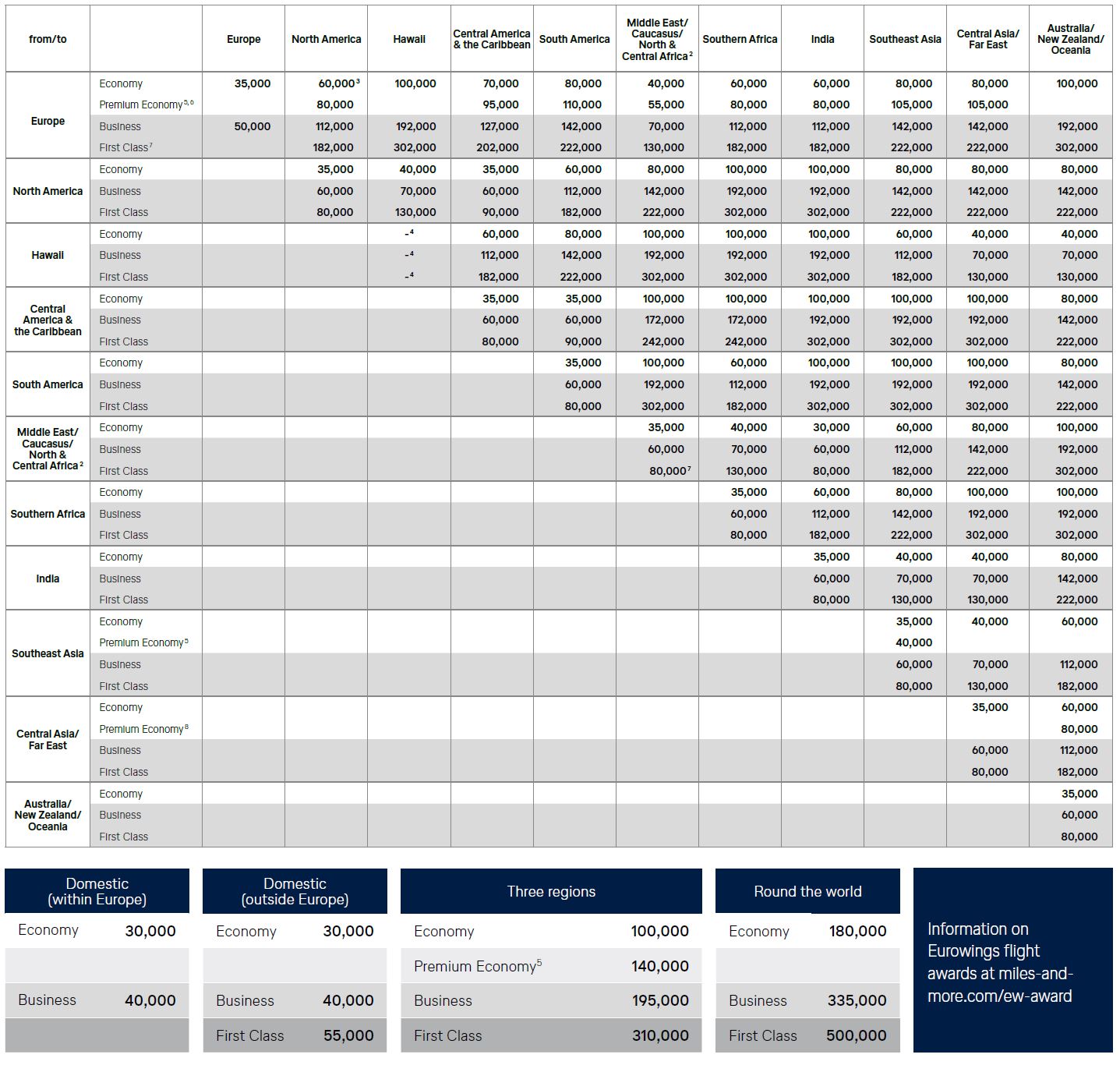Click the Australia/New Zealand/Oceania column header
Viewport: 1120px width, 1065px height.
pos(1070,39)
